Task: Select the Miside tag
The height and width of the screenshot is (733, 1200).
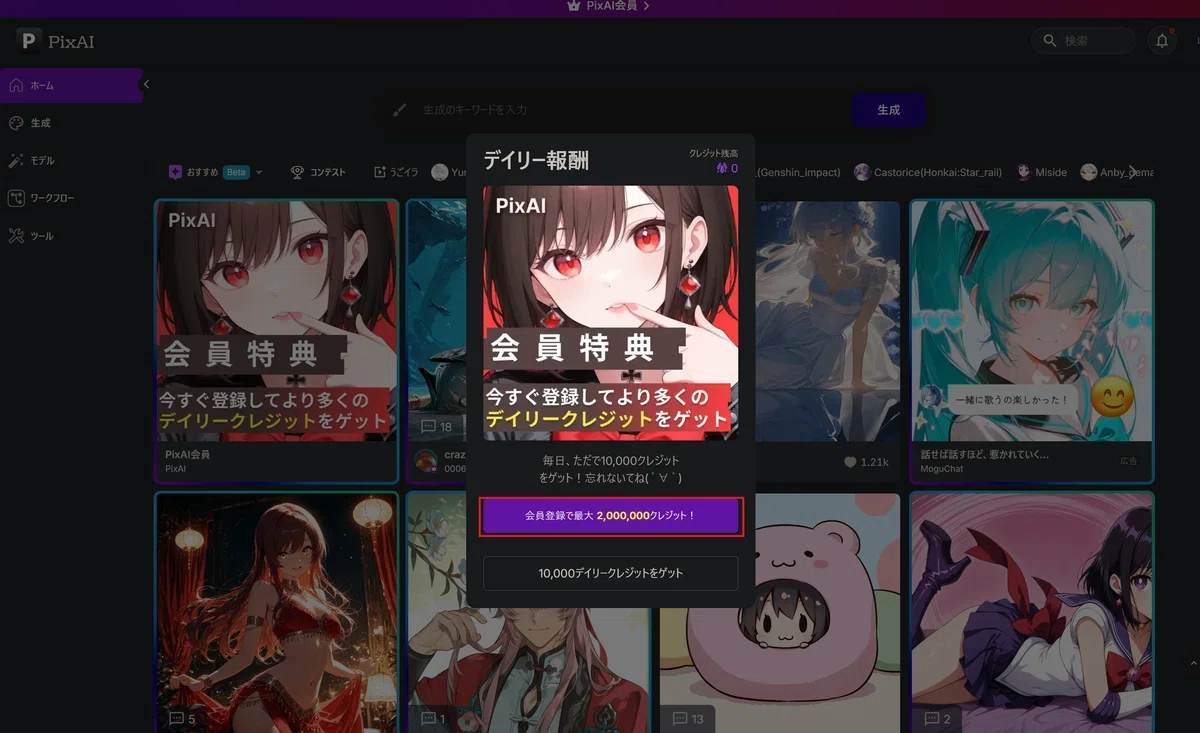Action: click(1042, 172)
